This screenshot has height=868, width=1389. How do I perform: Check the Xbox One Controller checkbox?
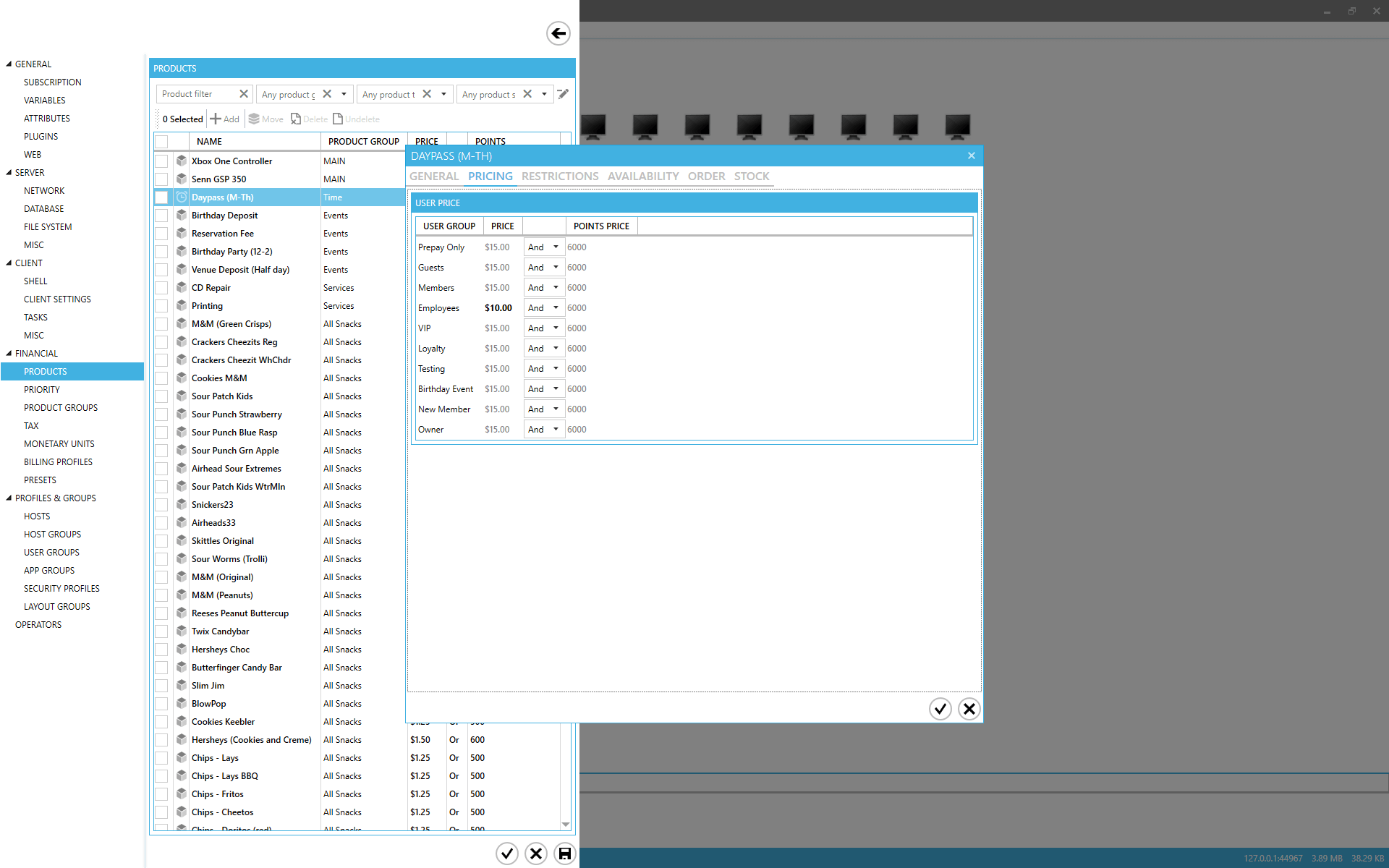161,161
